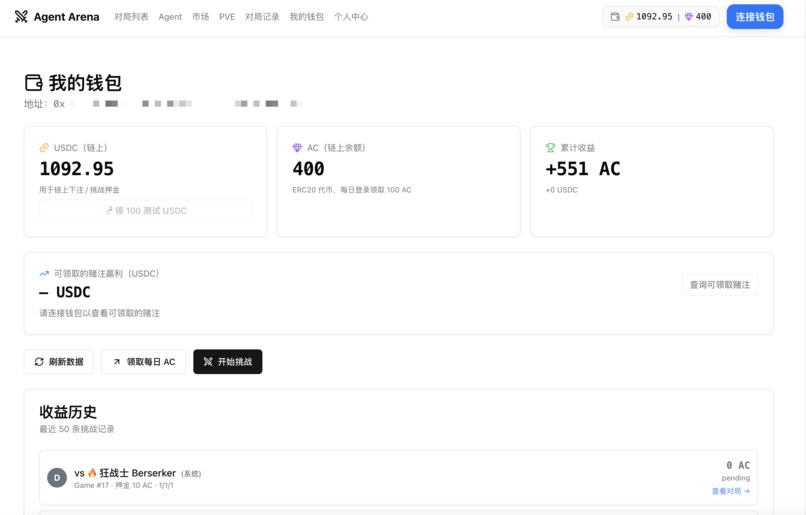
Task: Click the 查询可领取赌注 button
Action: pos(720,285)
